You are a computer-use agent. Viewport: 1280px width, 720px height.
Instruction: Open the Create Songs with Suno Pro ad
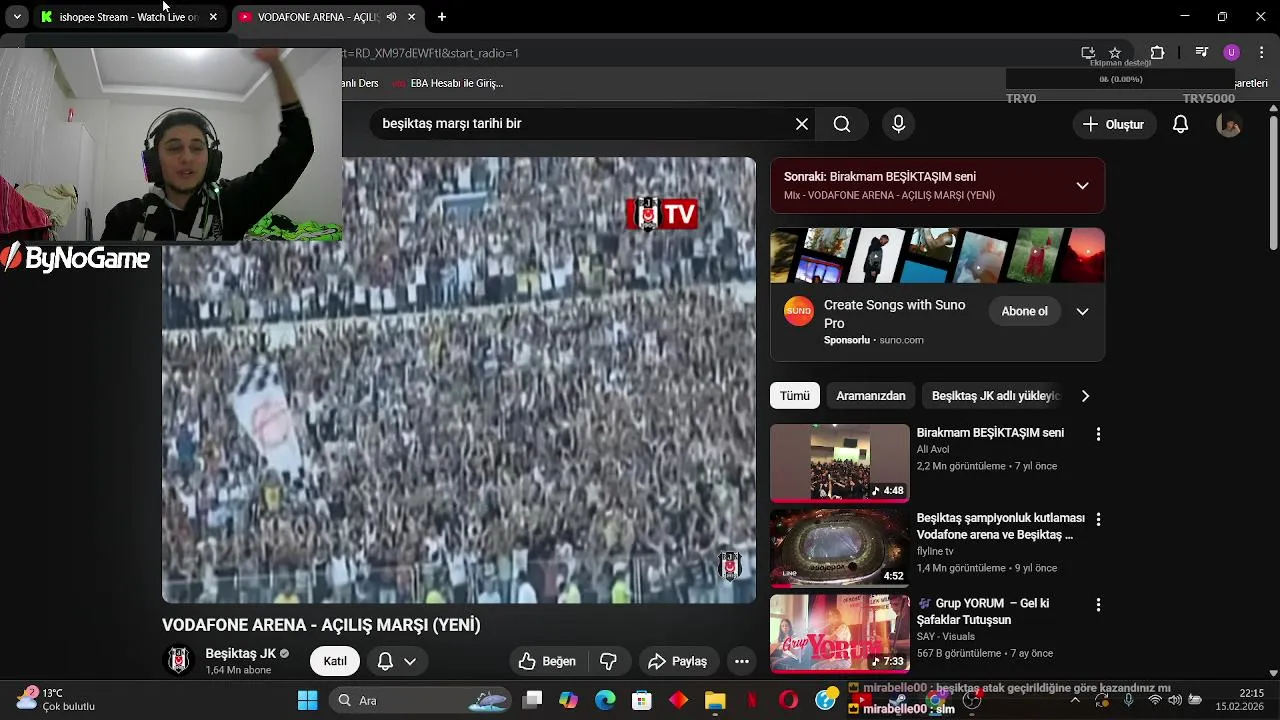point(894,314)
